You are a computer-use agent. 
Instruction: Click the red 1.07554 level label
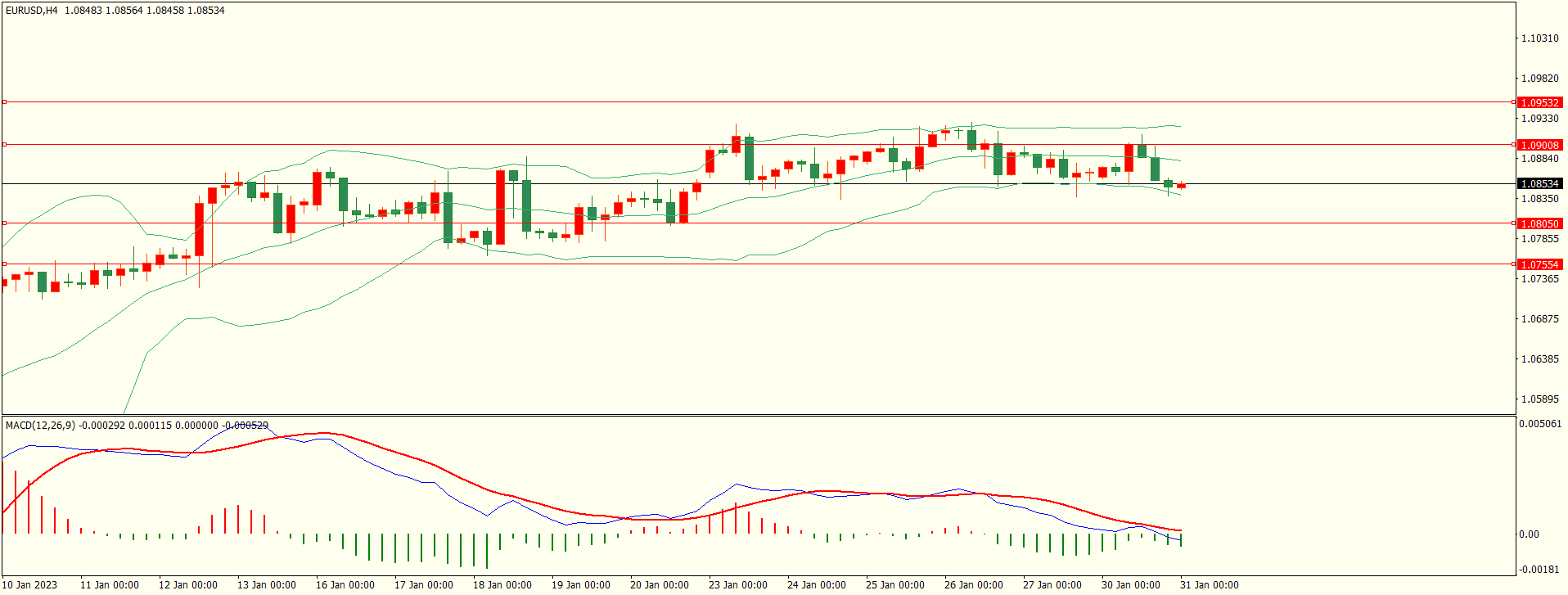(x=1539, y=265)
